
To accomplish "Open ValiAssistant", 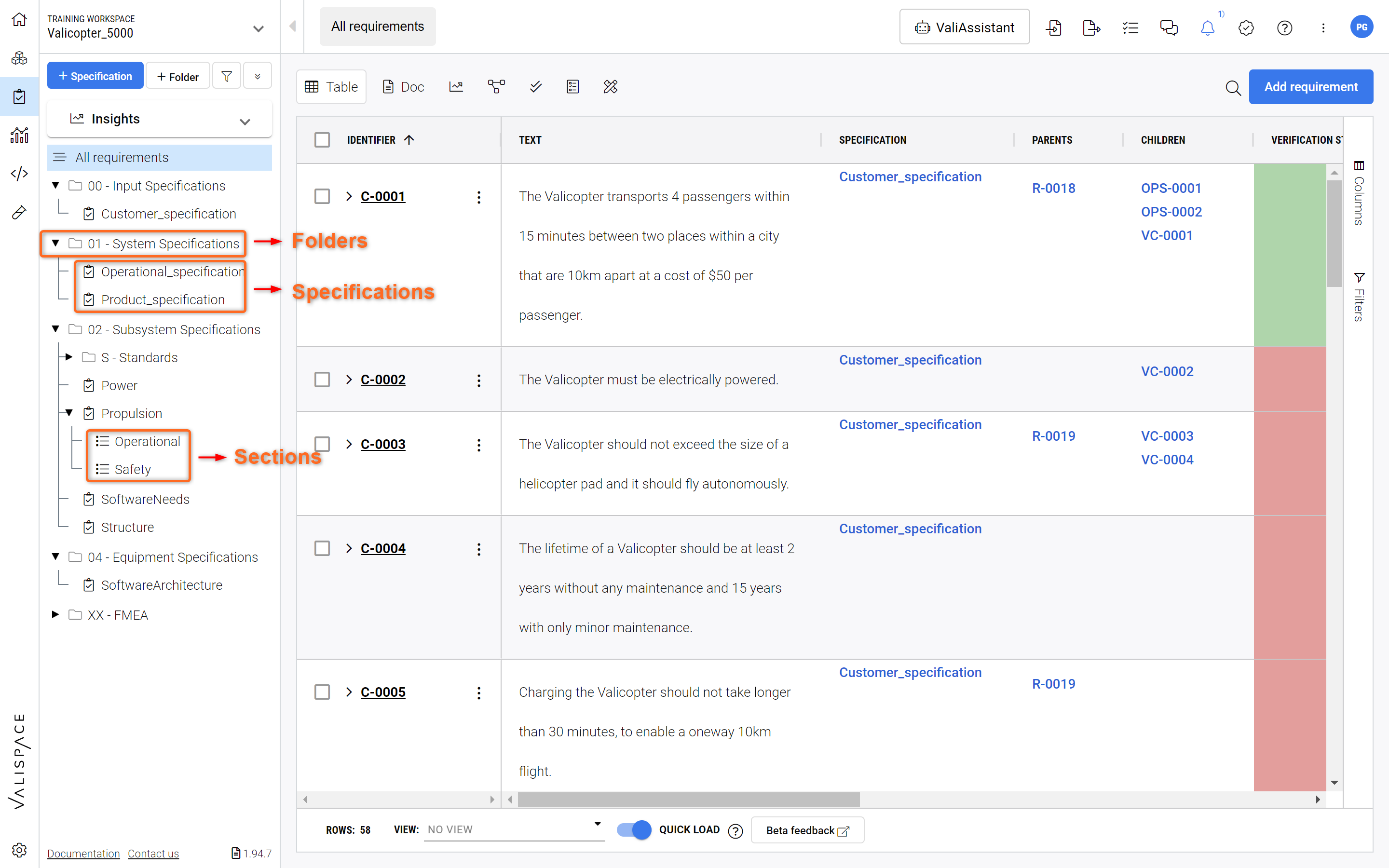I will pos(964,27).
